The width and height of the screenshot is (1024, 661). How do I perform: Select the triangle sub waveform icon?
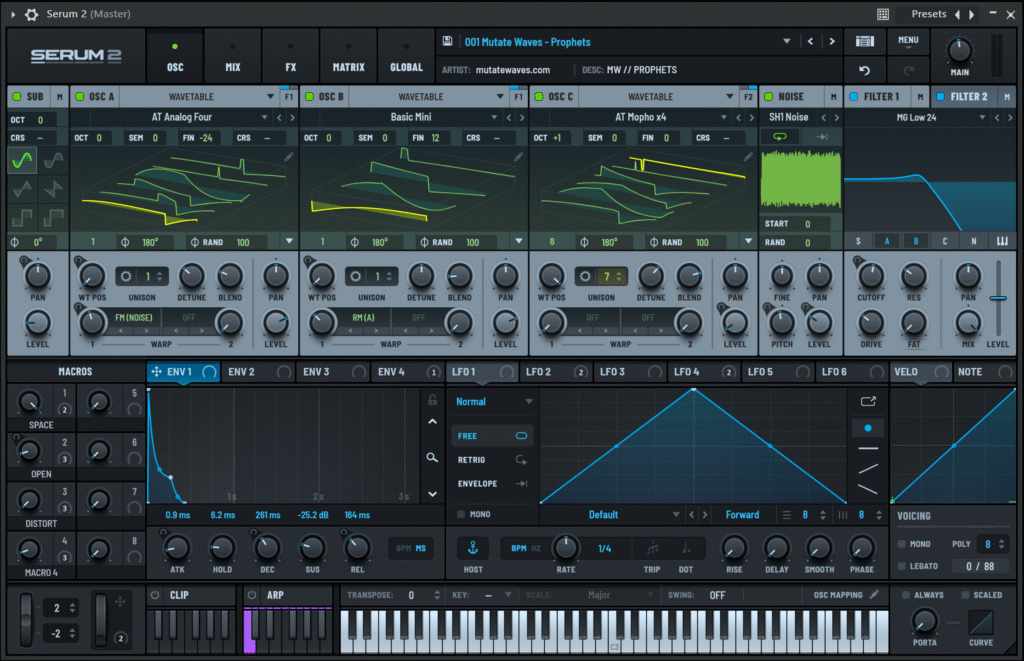22,189
